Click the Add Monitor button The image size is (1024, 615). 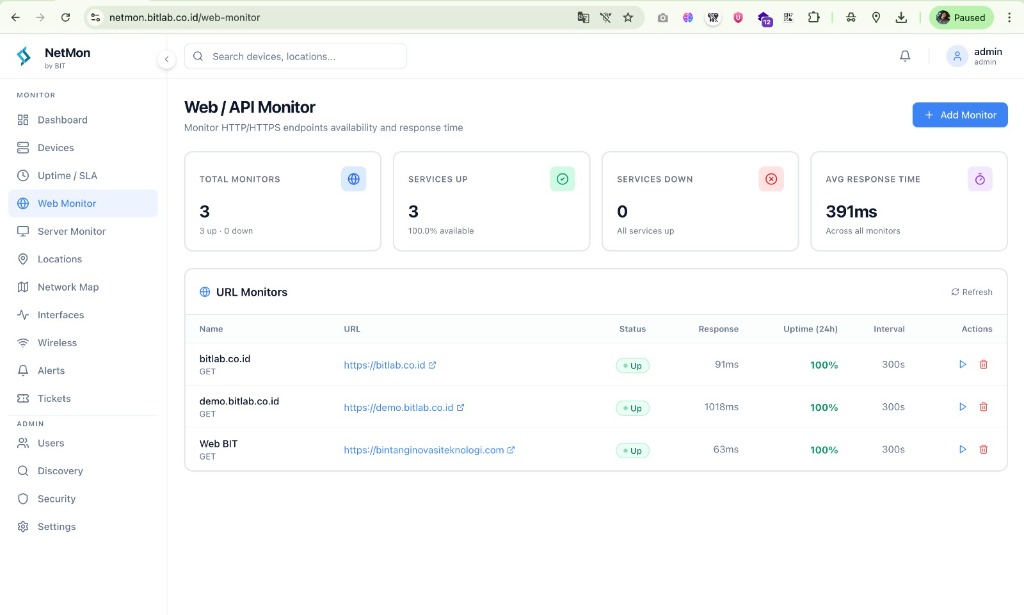coord(959,114)
